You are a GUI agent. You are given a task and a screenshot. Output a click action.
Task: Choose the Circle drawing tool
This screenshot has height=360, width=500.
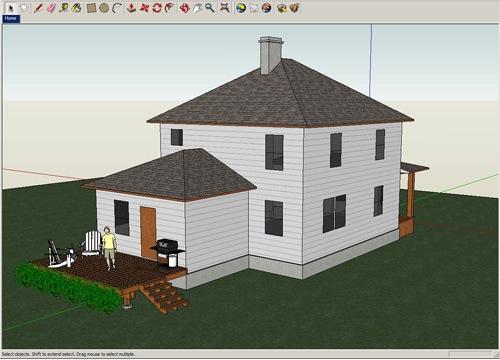(x=104, y=8)
